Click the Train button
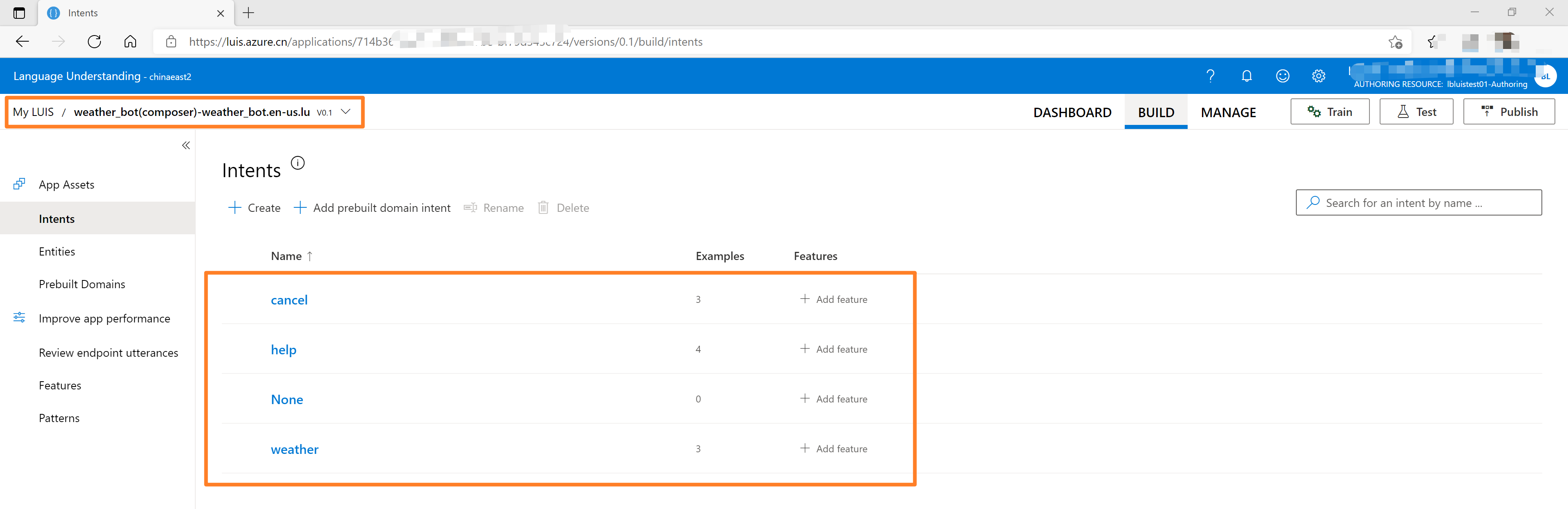 [x=1329, y=112]
